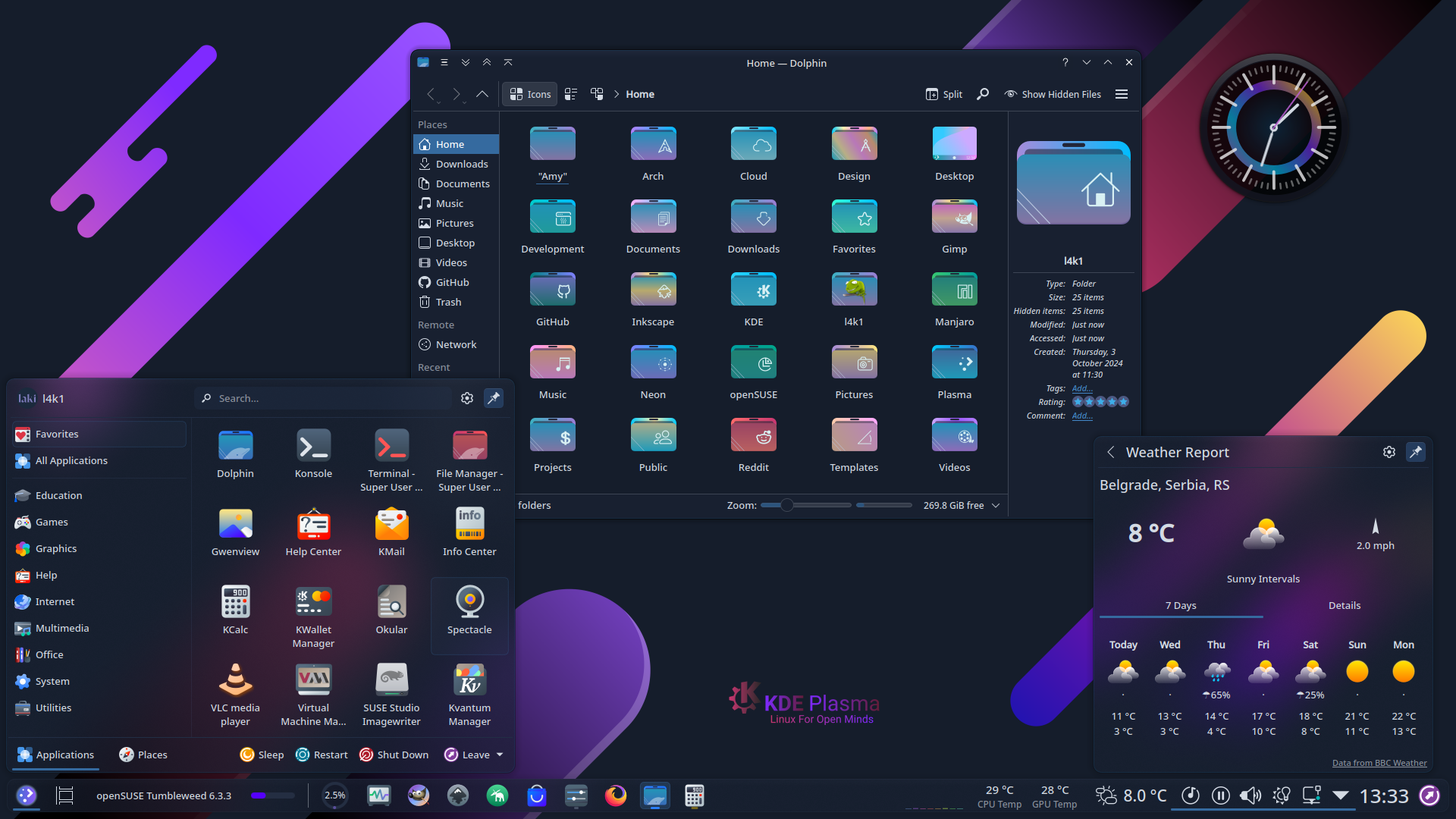Screen dimensions: 1456x819
Task: Open the application launcher on taskbar
Action: point(27,795)
